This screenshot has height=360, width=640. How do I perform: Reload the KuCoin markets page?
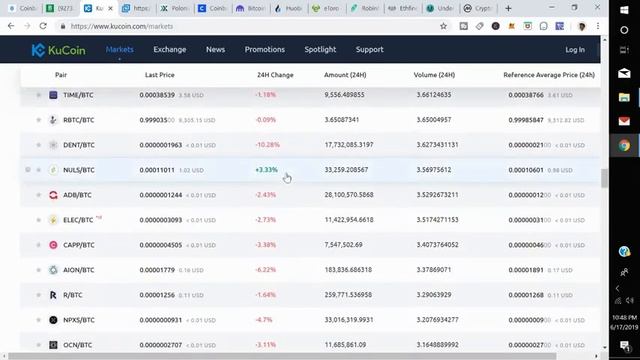tap(43, 26)
